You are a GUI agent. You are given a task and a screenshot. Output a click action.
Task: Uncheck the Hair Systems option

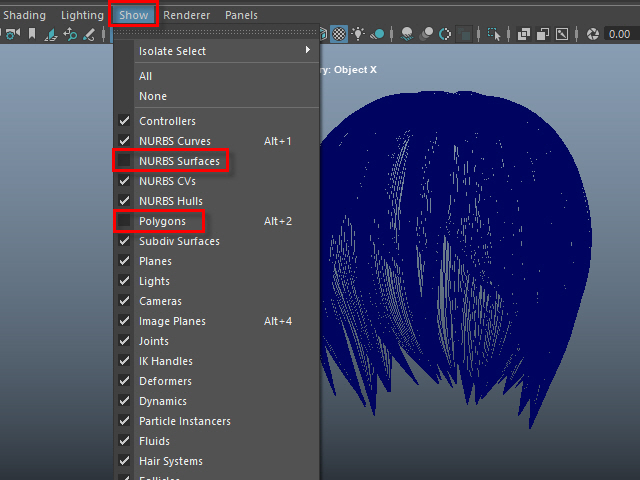tap(125, 461)
